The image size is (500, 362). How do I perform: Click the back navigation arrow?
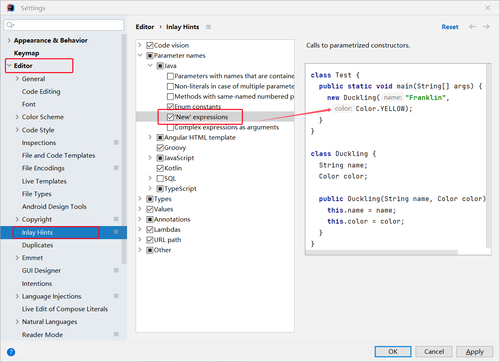[472, 27]
